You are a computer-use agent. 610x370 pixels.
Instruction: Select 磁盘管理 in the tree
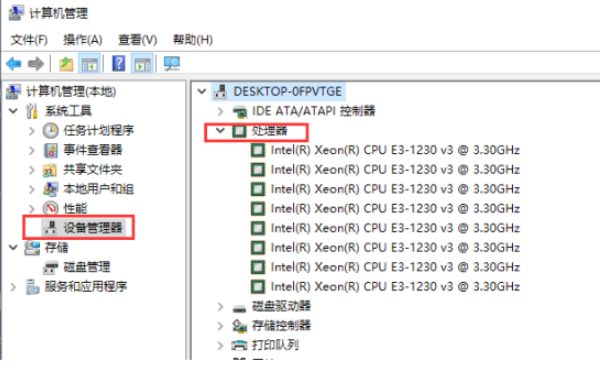pos(87,267)
